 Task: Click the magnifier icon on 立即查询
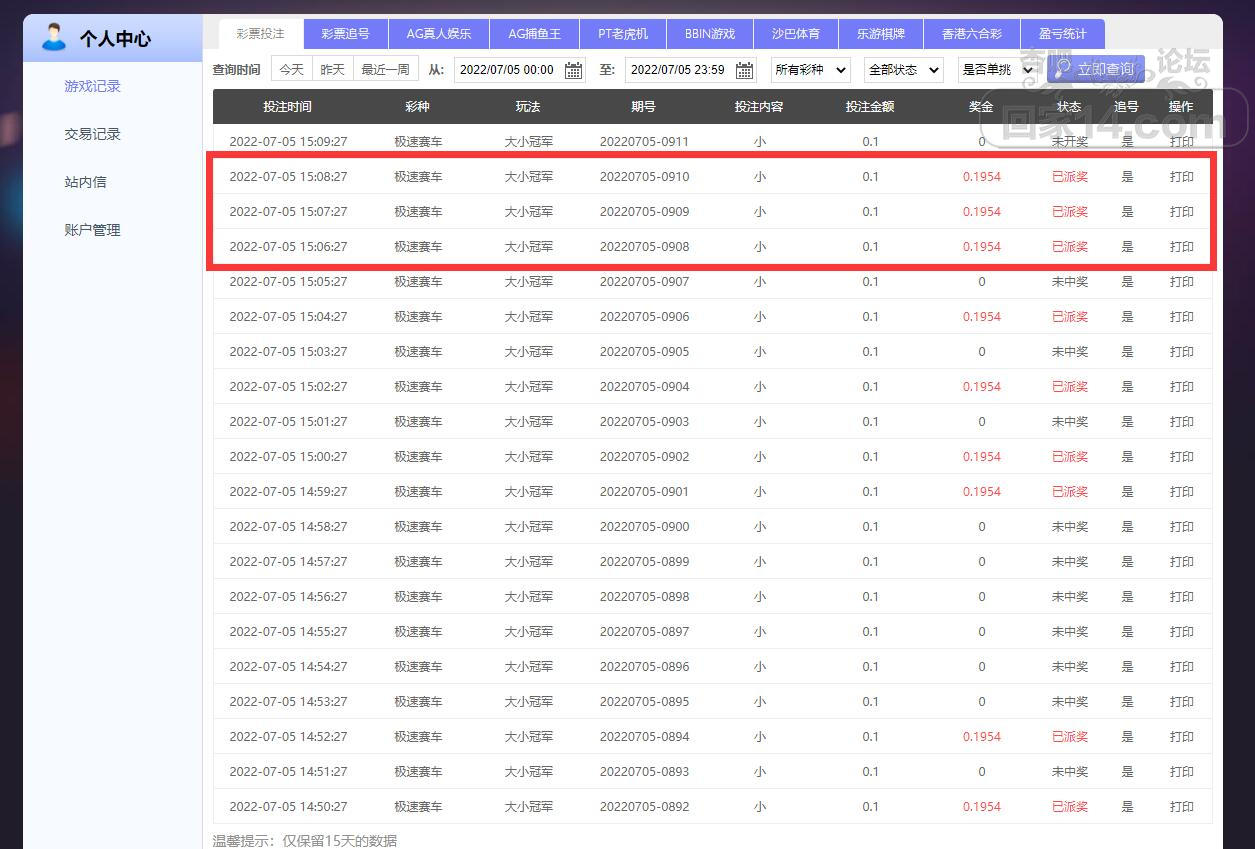pos(1063,69)
